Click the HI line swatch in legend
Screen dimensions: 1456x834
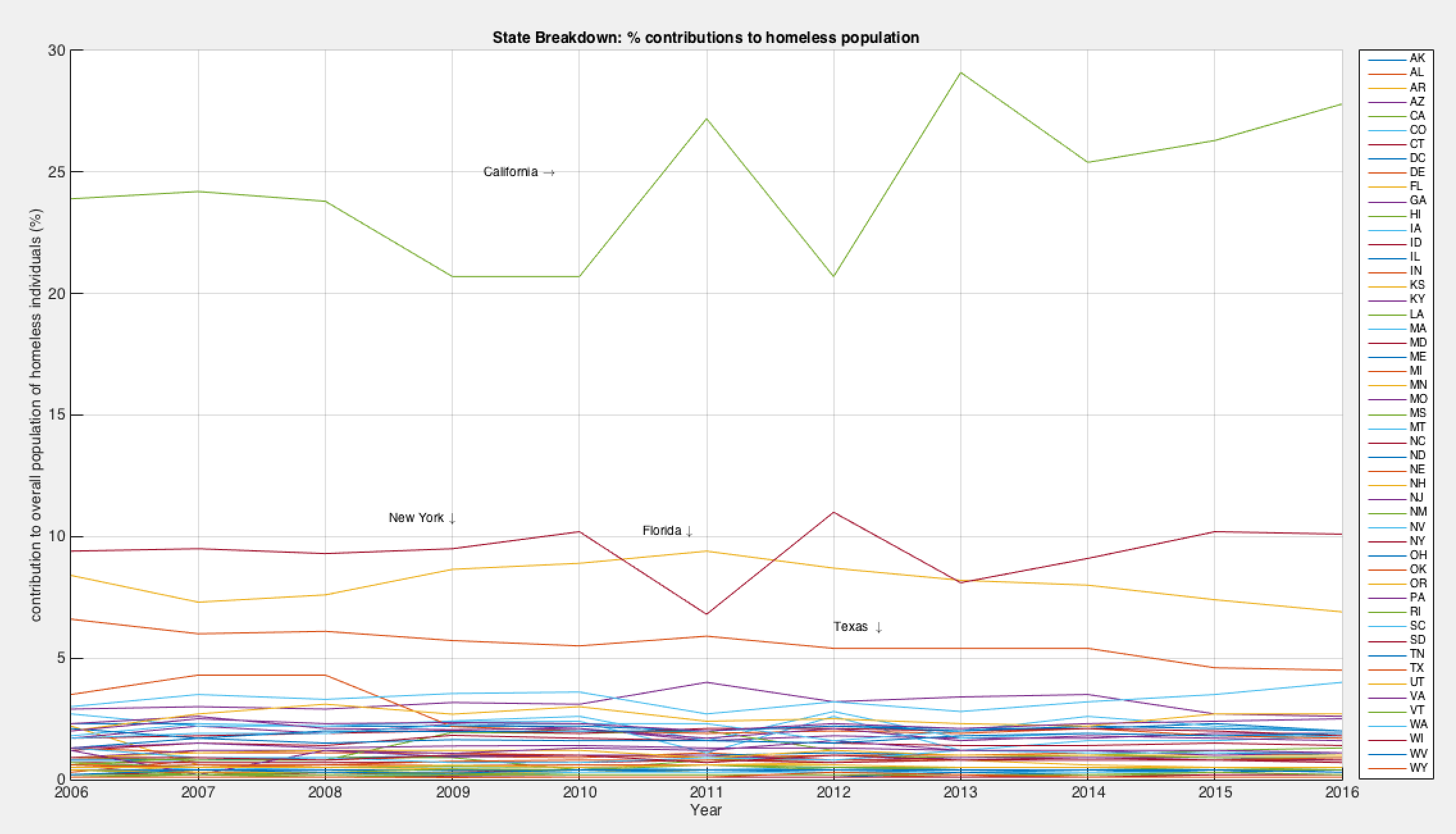click(x=1387, y=215)
